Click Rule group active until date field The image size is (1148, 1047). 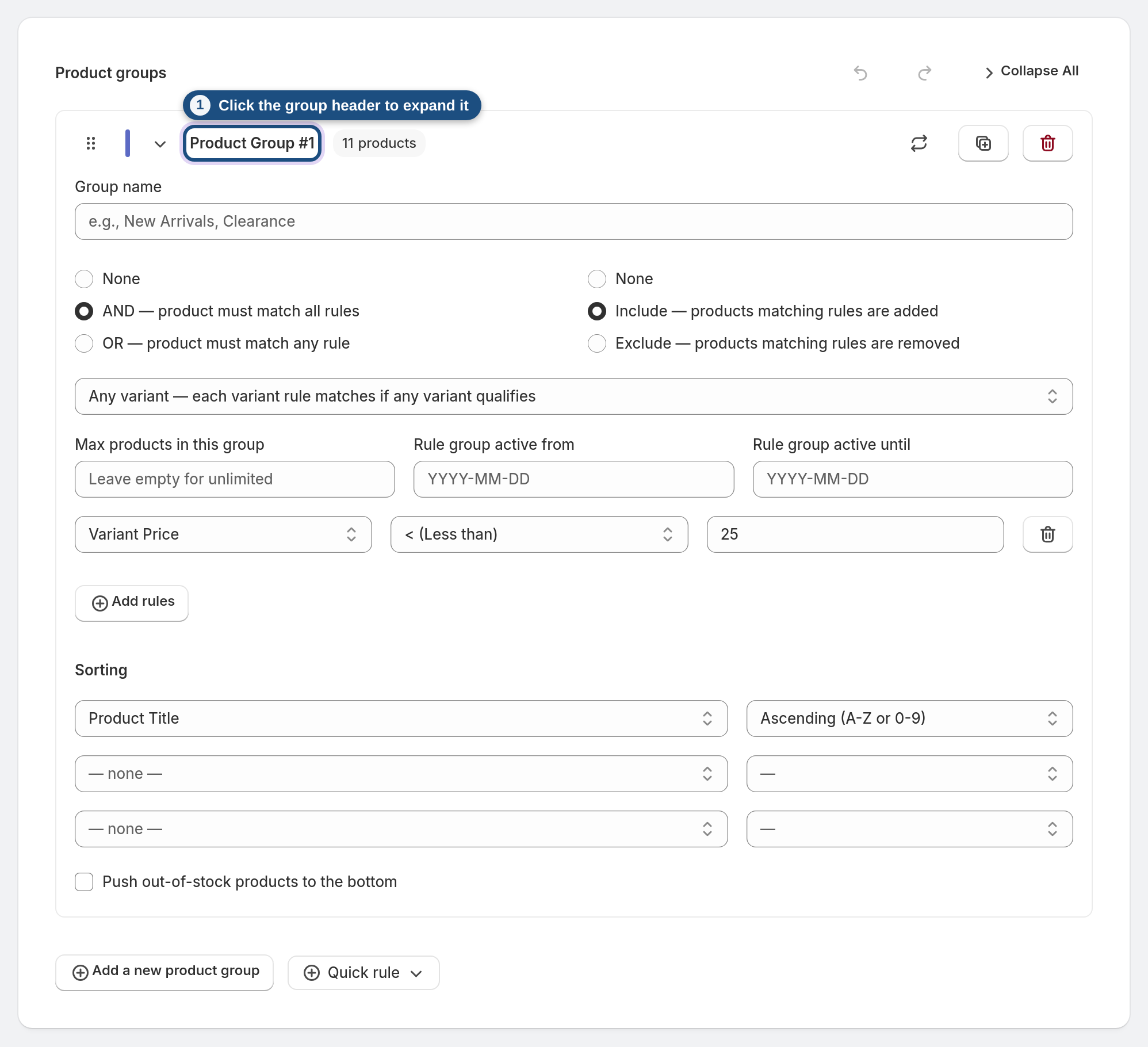(x=913, y=479)
